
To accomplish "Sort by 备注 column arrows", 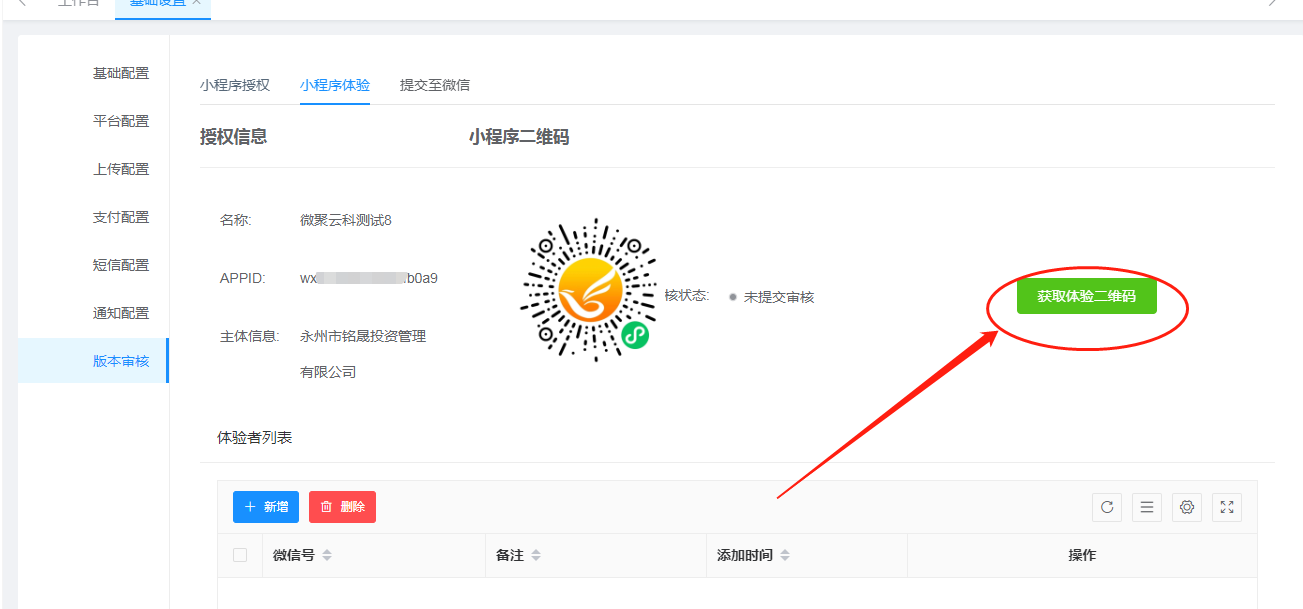I will click(x=536, y=555).
